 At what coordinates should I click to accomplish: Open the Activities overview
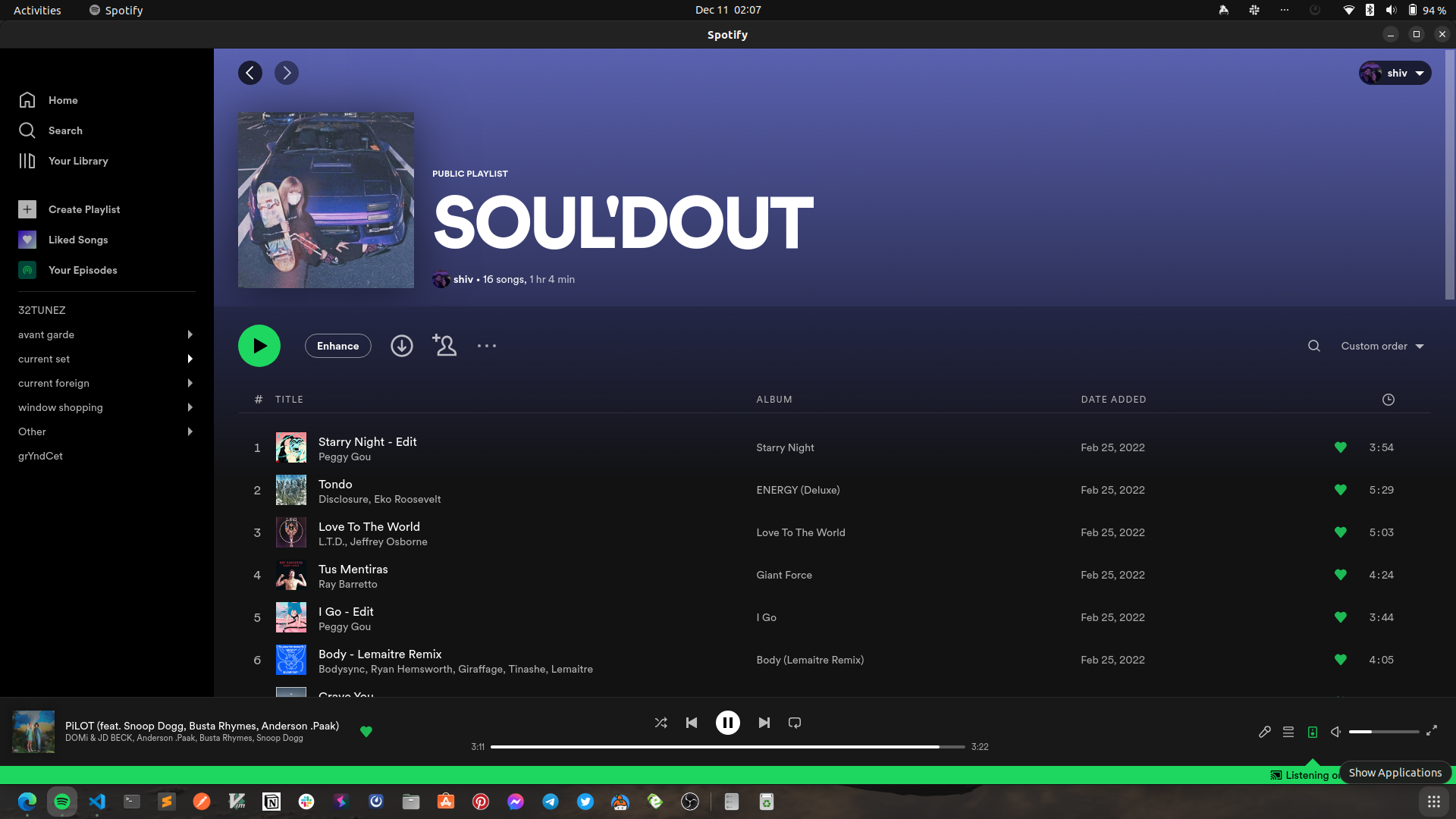point(37,10)
